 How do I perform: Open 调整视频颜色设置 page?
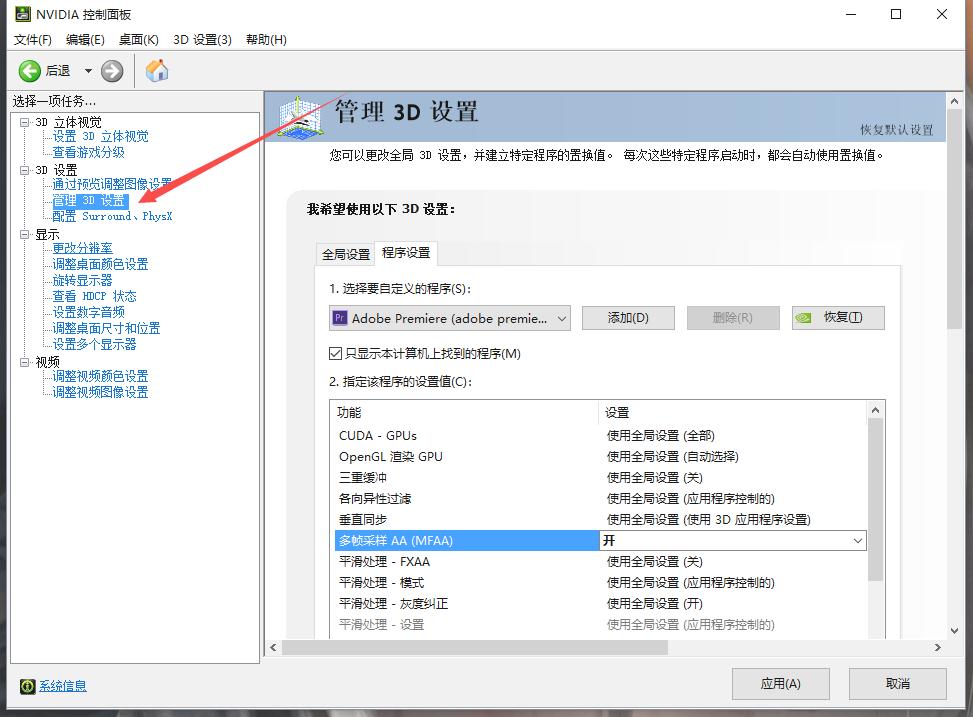[101, 376]
